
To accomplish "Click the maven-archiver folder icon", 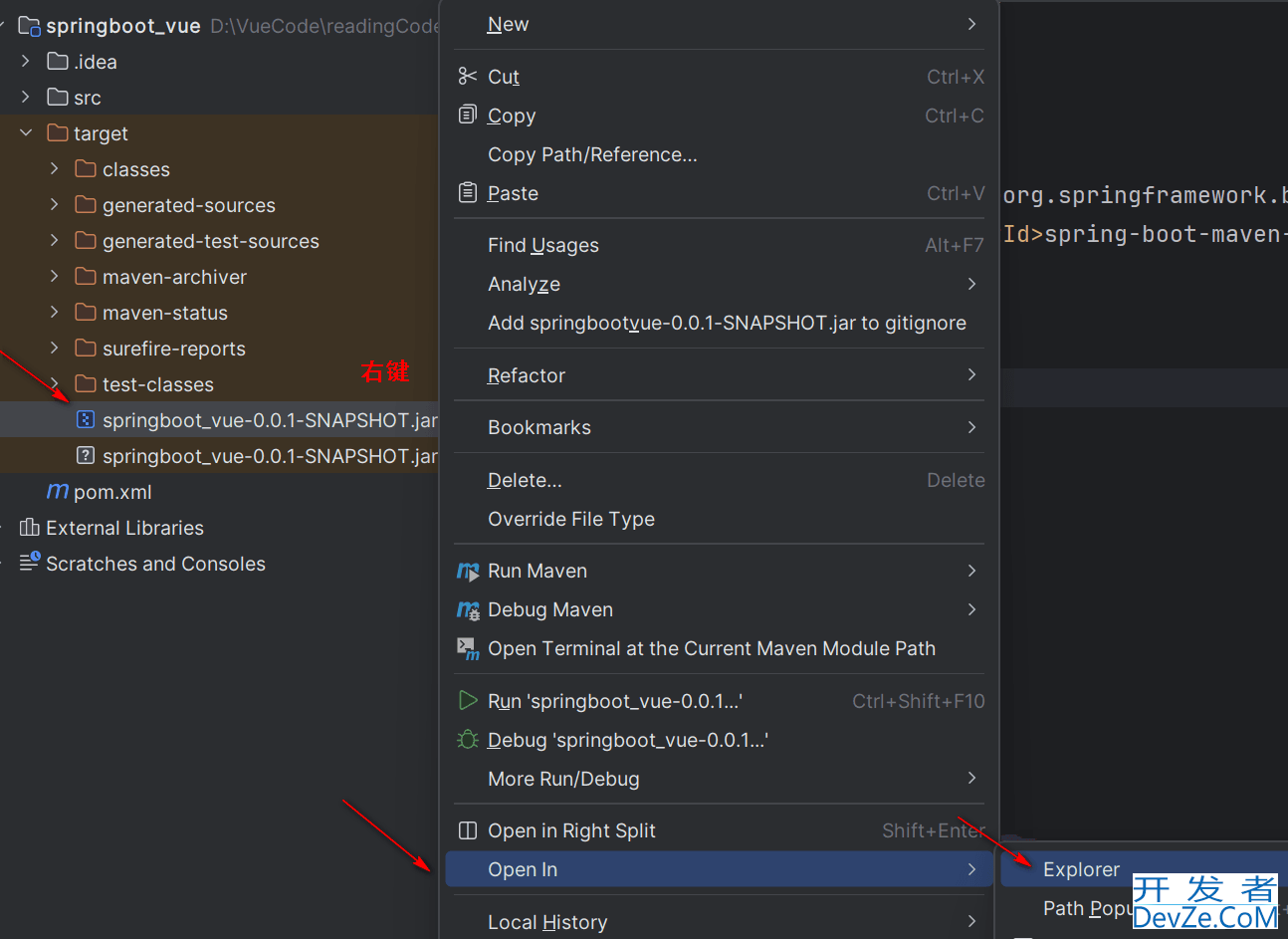I will (x=86, y=276).
